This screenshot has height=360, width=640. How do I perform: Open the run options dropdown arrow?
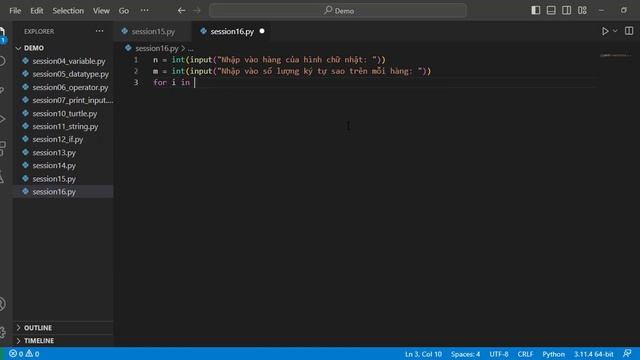[x=615, y=31]
